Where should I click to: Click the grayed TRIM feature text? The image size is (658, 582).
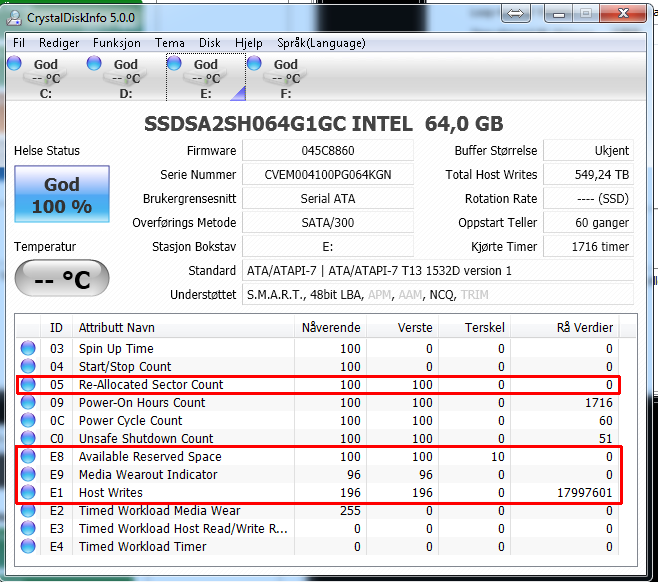coord(475,295)
